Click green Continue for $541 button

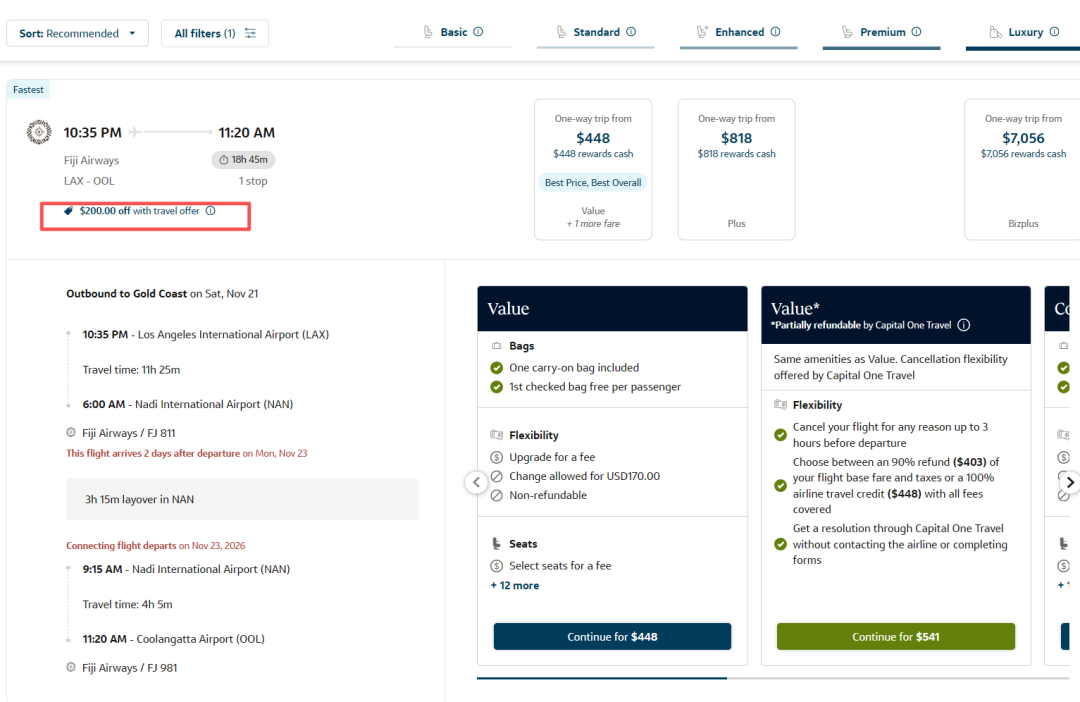point(895,637)
